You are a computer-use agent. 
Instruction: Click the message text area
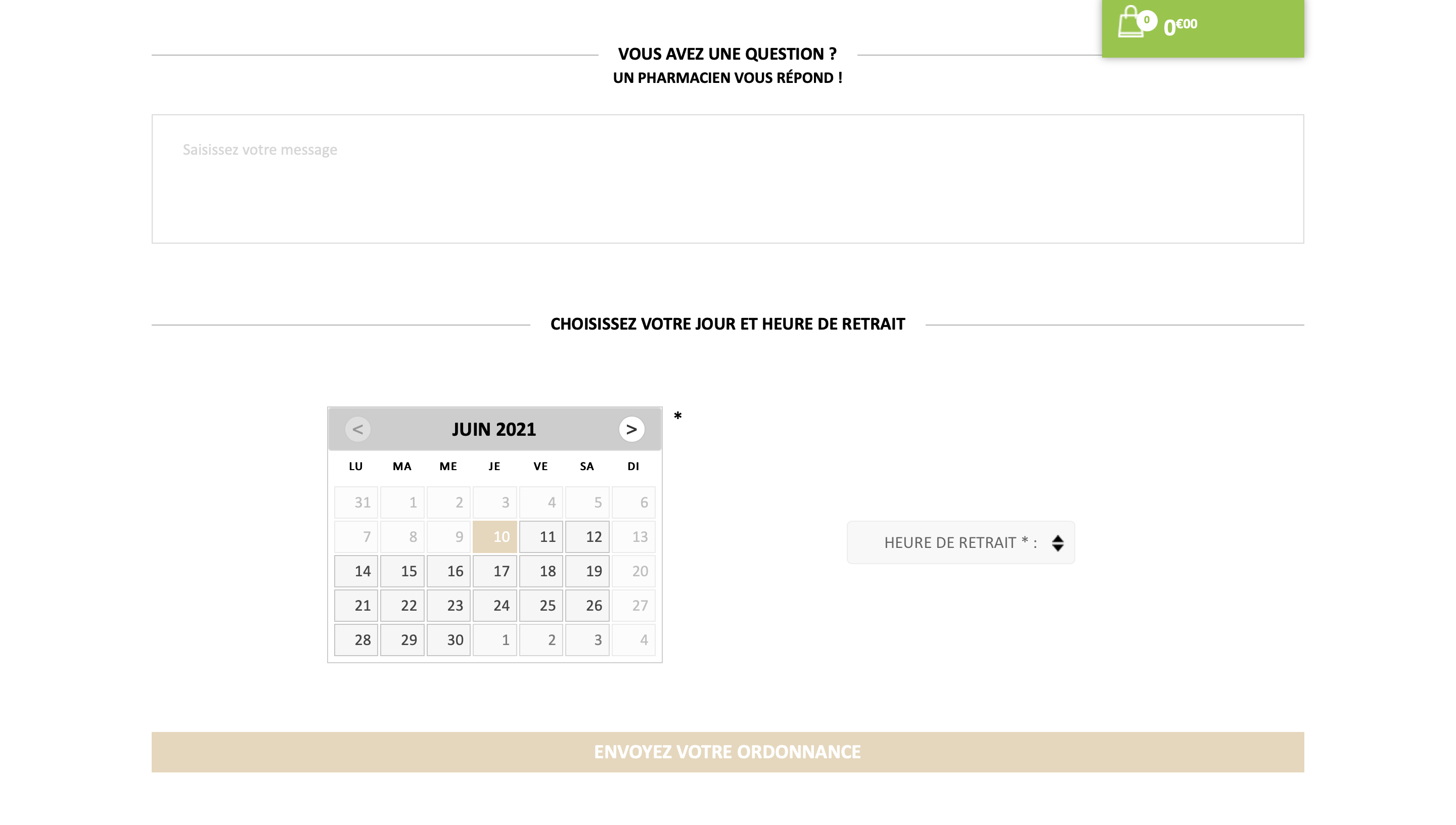pos(727,179)
